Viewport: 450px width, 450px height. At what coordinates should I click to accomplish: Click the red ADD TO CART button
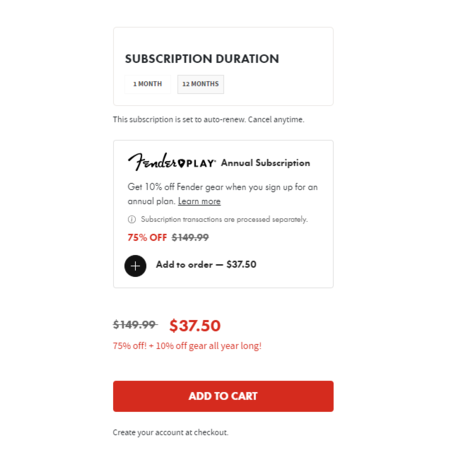pos(223,396)
